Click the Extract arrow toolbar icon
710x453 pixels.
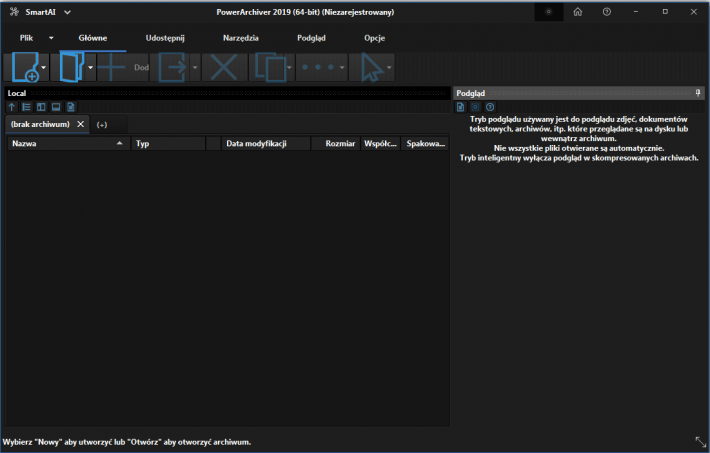click(x=173, y=67)
